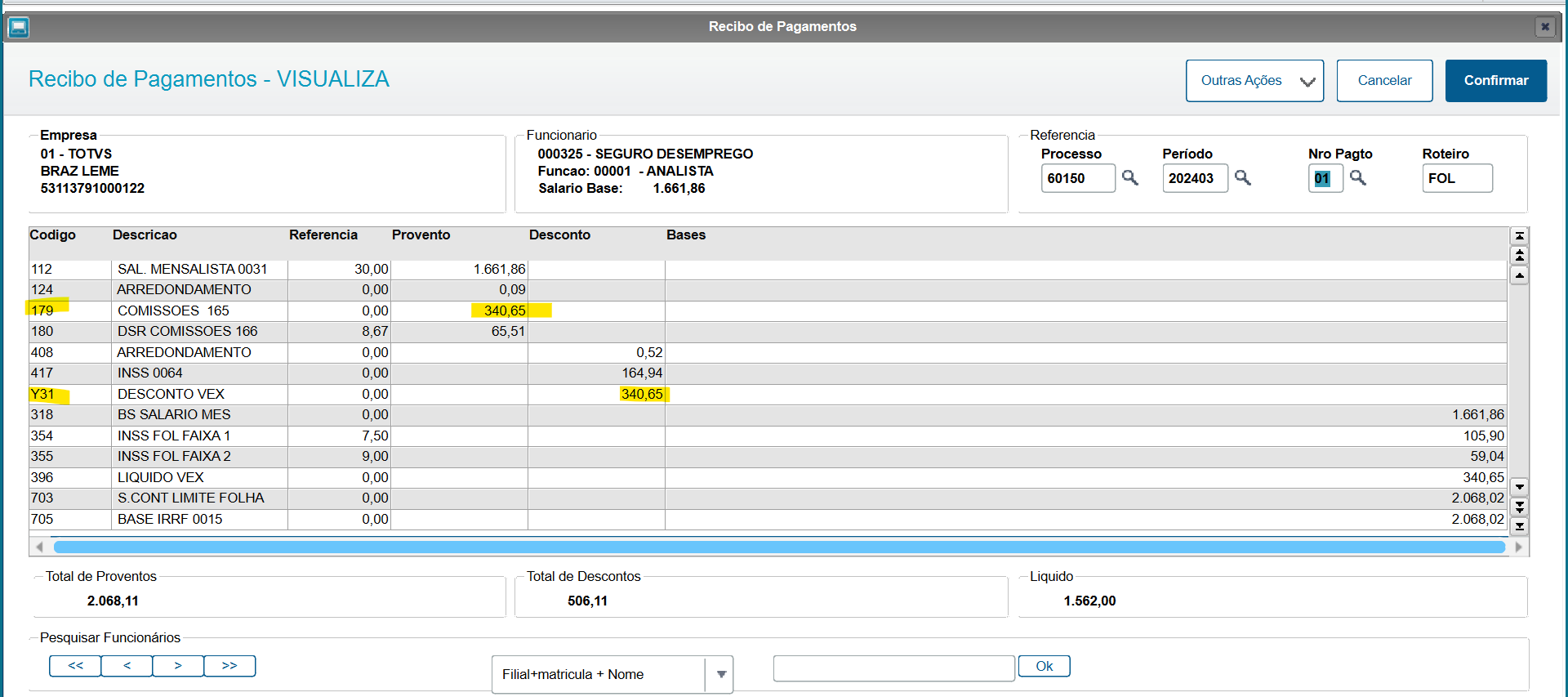This screenshot has width=1568, height=697.
Task: Go to last employee with >> button
Action: pyautogui.click(x=229, y=666)
